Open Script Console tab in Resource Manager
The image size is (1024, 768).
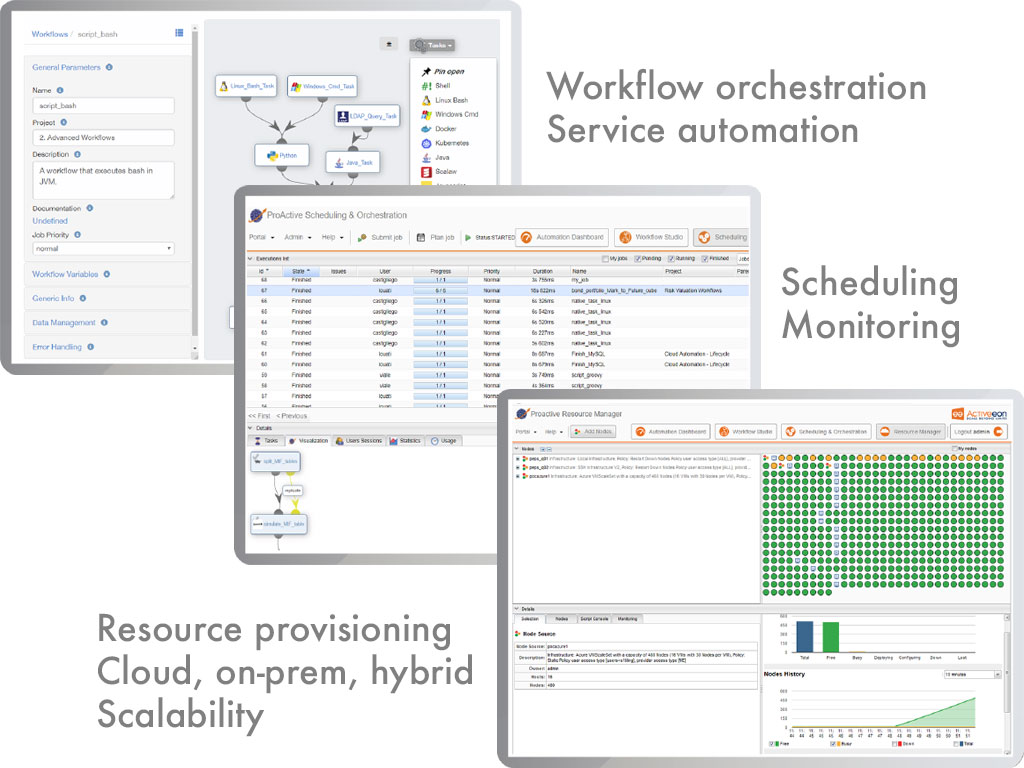click(x=594, y=618)
